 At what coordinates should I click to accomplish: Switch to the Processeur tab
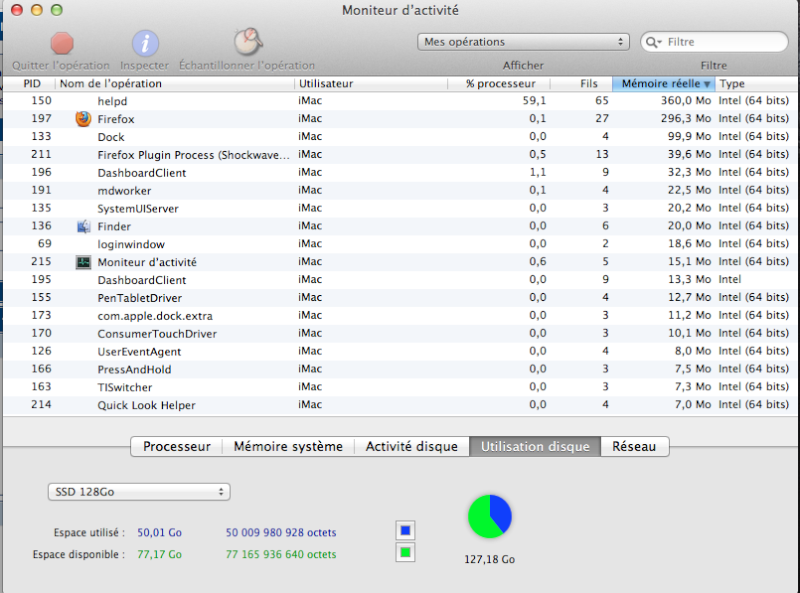(x=177, y=447)
